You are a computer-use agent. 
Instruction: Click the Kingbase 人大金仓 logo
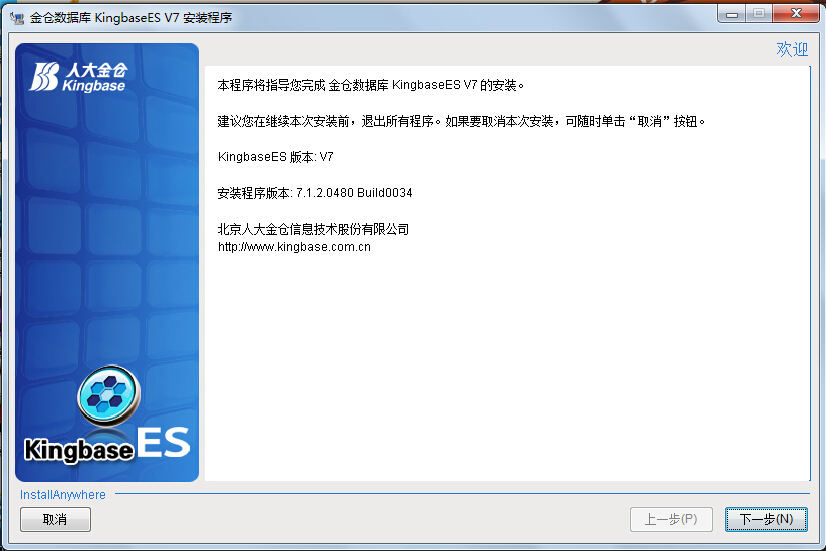click(x=78, y=77)
